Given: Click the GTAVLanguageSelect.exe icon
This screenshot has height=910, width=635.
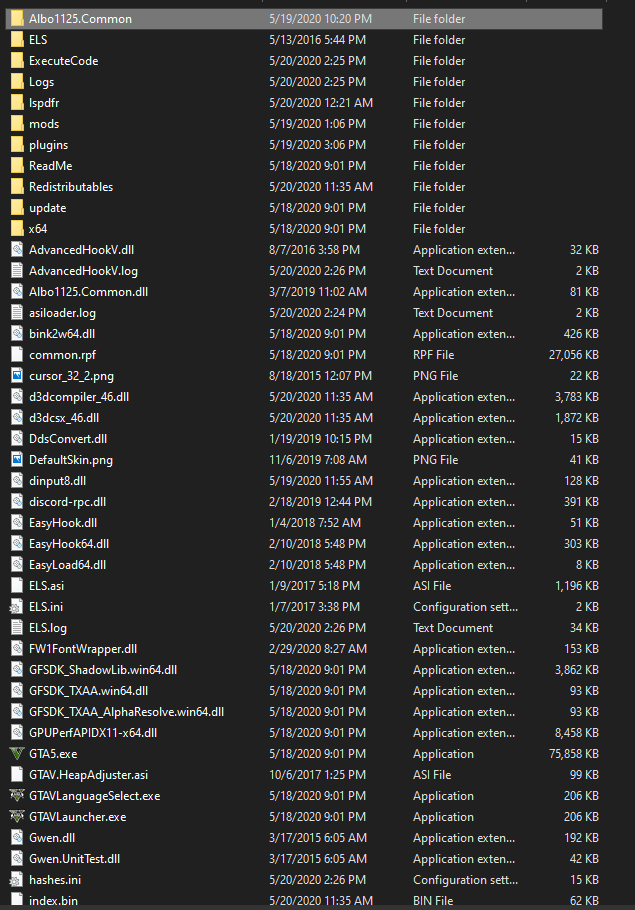Looking at the screenshot, I should (x=17, y=796).
